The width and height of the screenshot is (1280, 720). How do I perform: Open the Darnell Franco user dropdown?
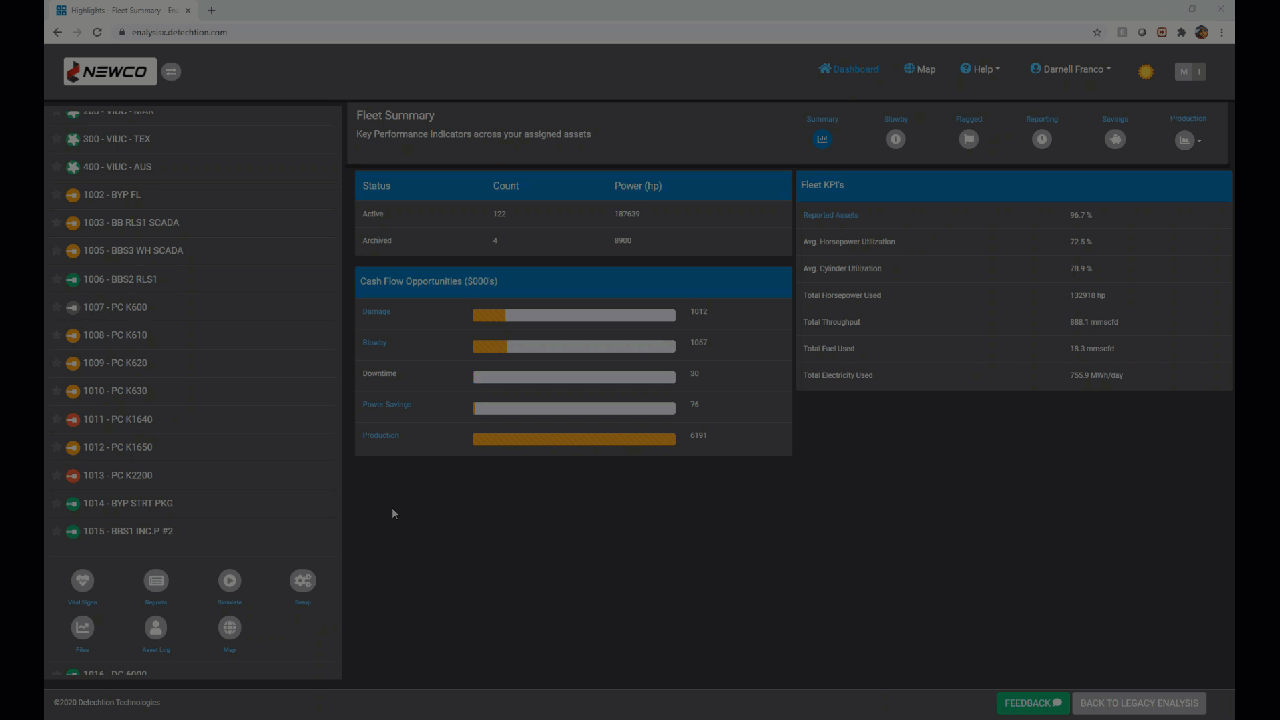[x=1070, y=70]
